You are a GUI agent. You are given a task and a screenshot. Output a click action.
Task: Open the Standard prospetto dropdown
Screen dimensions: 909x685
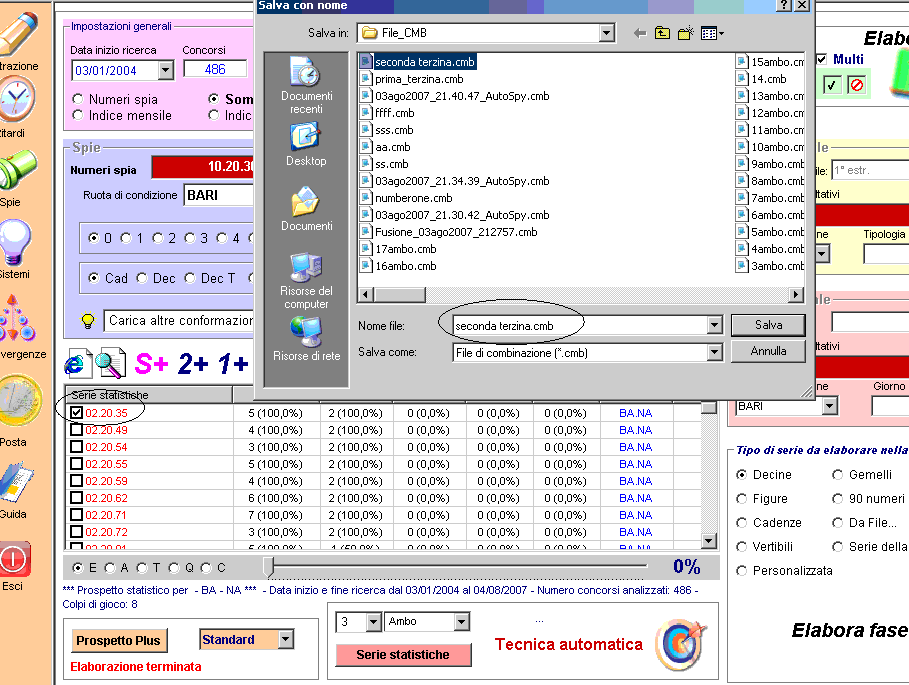285,639
